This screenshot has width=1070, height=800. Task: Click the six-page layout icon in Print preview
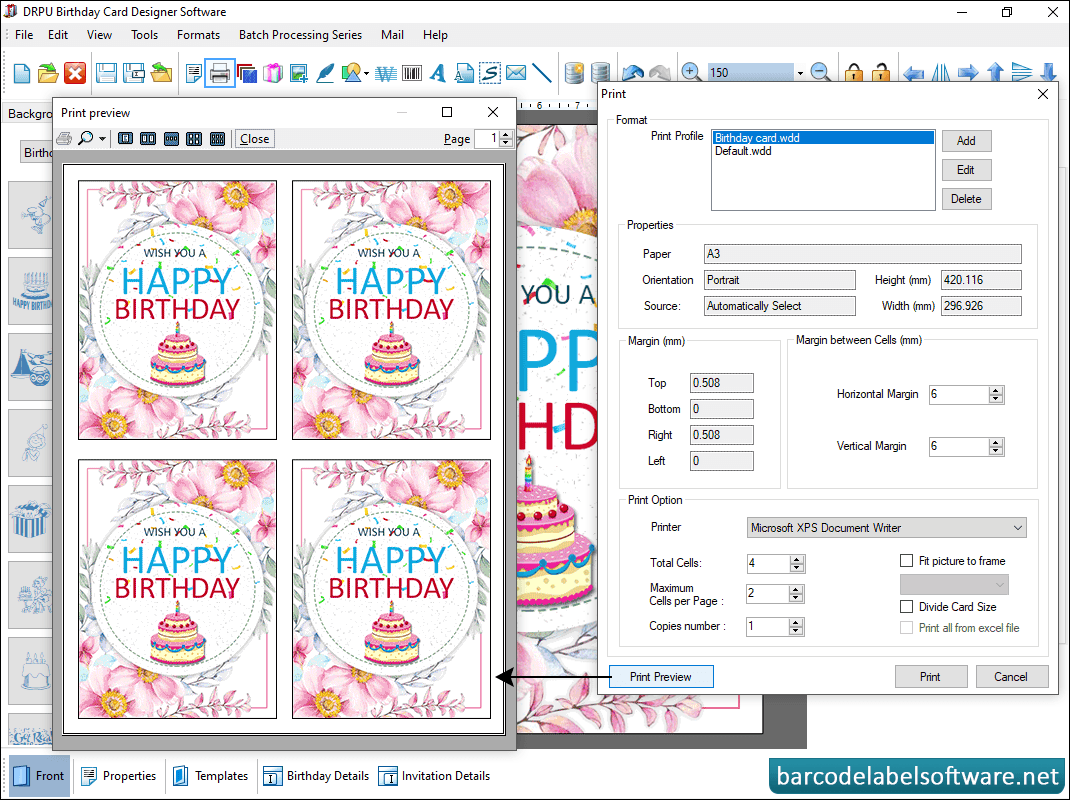coord(218,139)
